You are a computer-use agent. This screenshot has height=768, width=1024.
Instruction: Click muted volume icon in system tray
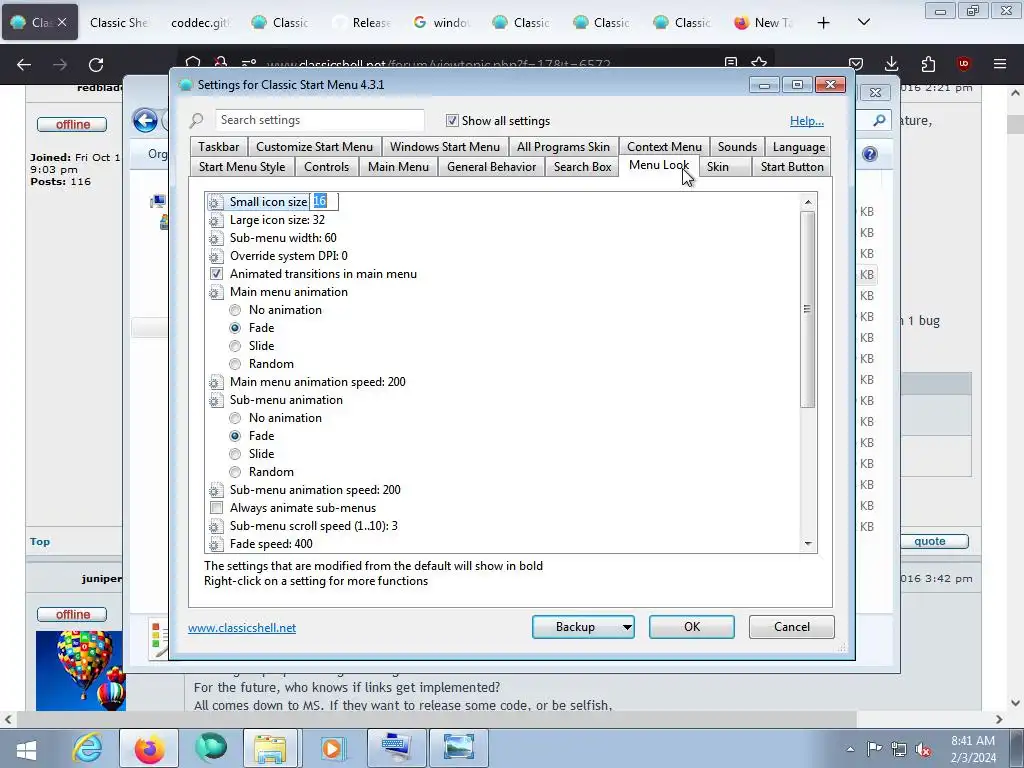point(923,750)
